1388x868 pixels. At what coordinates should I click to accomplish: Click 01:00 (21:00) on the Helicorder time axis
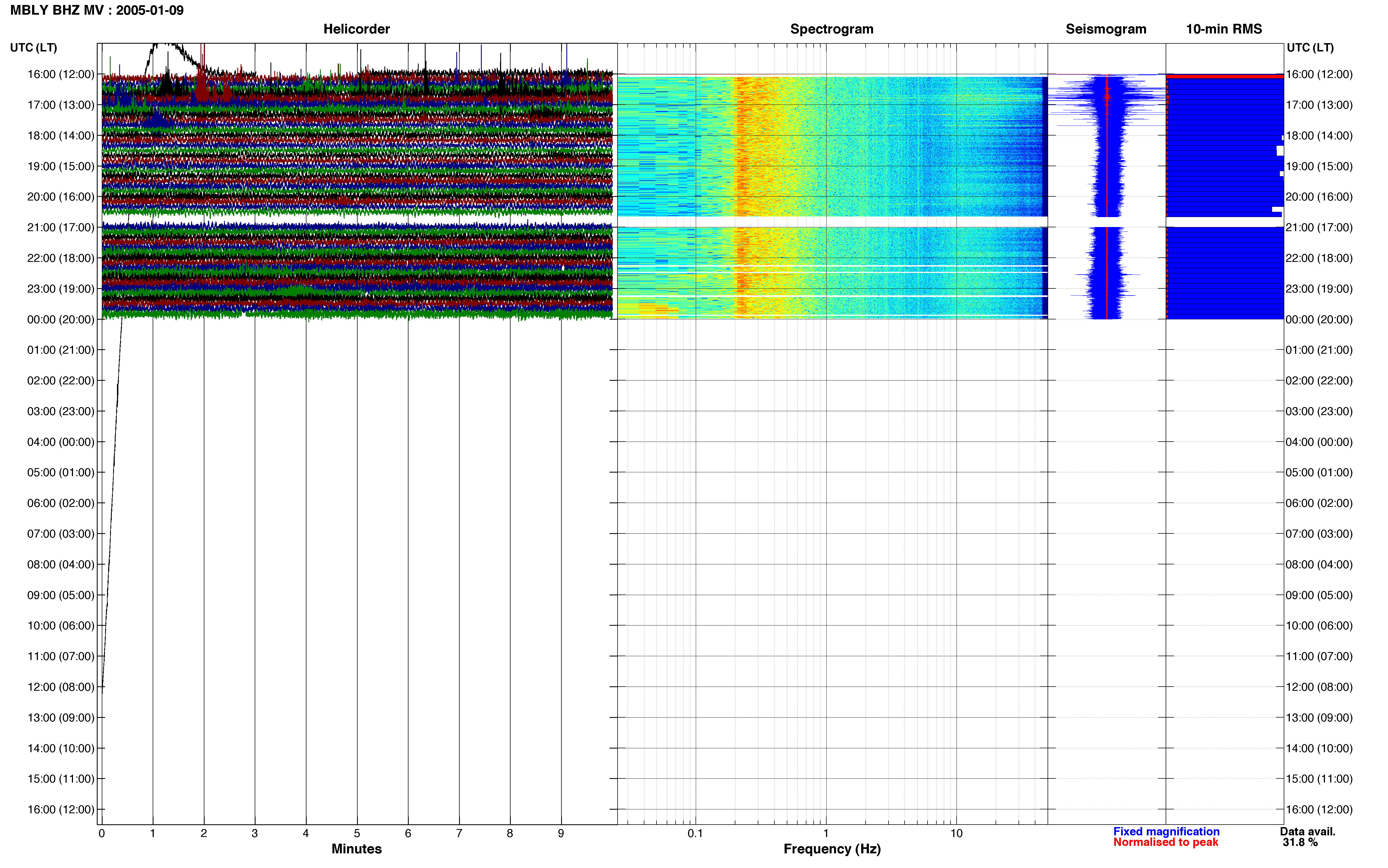pyautogui.click(x=61, y=350)
